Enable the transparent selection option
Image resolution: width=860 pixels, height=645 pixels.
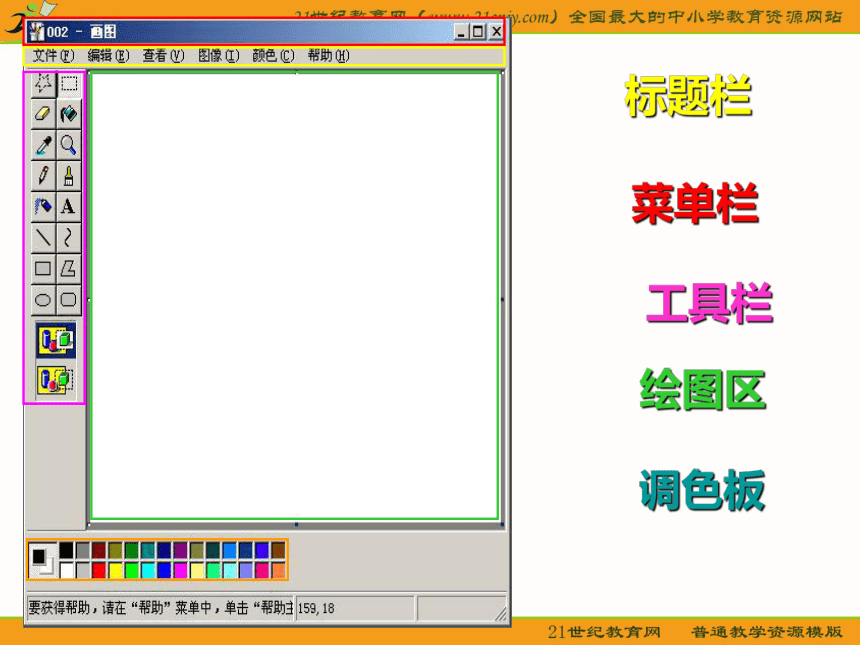[x=56, y=380]
